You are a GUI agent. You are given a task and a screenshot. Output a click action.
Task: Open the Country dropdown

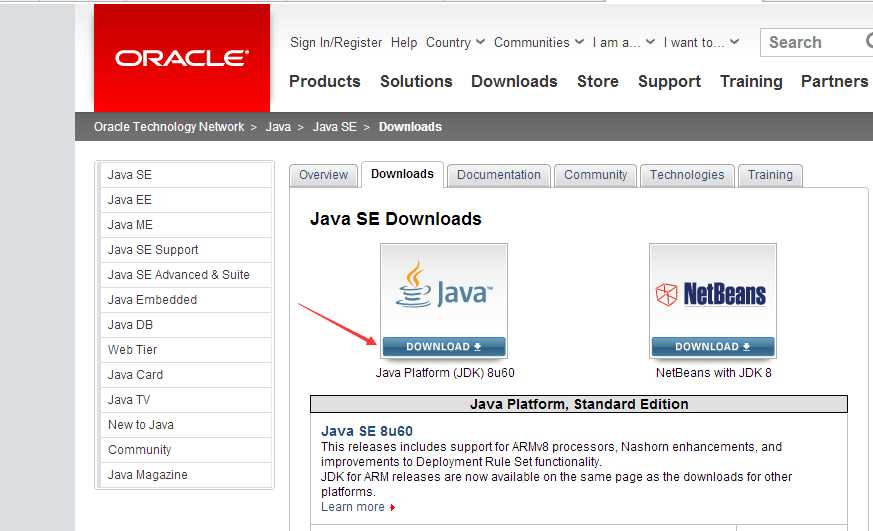click(x=455, y=42)
